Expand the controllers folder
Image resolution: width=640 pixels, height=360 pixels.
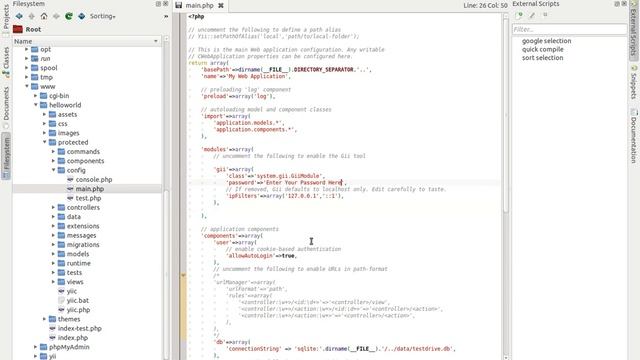pos(53,207)
